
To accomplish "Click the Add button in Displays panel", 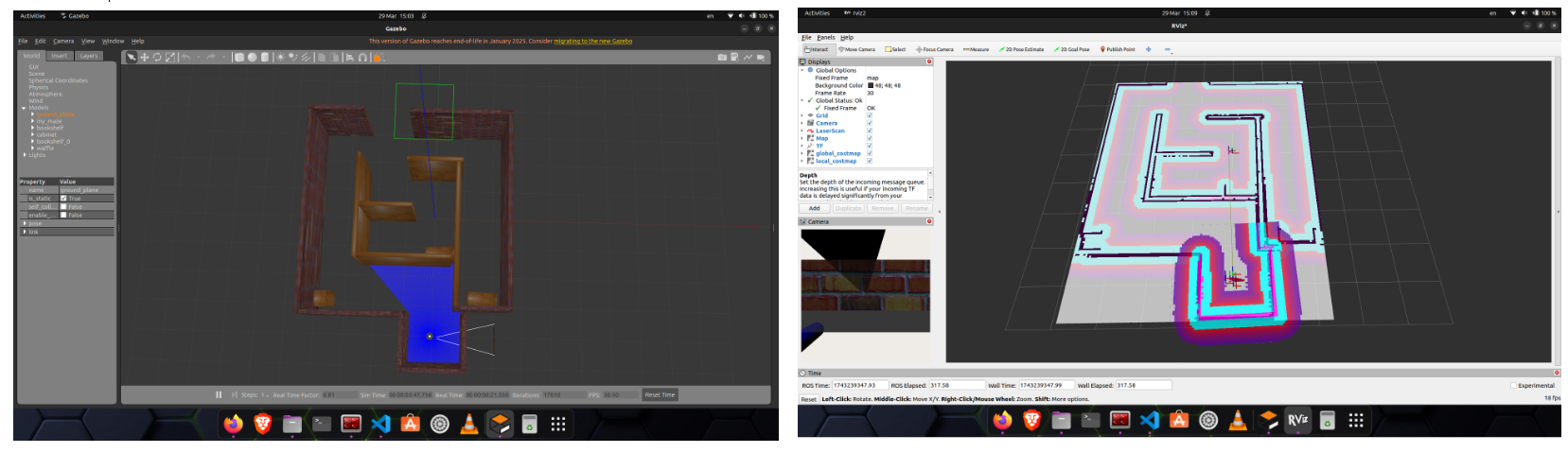I will coord(814,208).
